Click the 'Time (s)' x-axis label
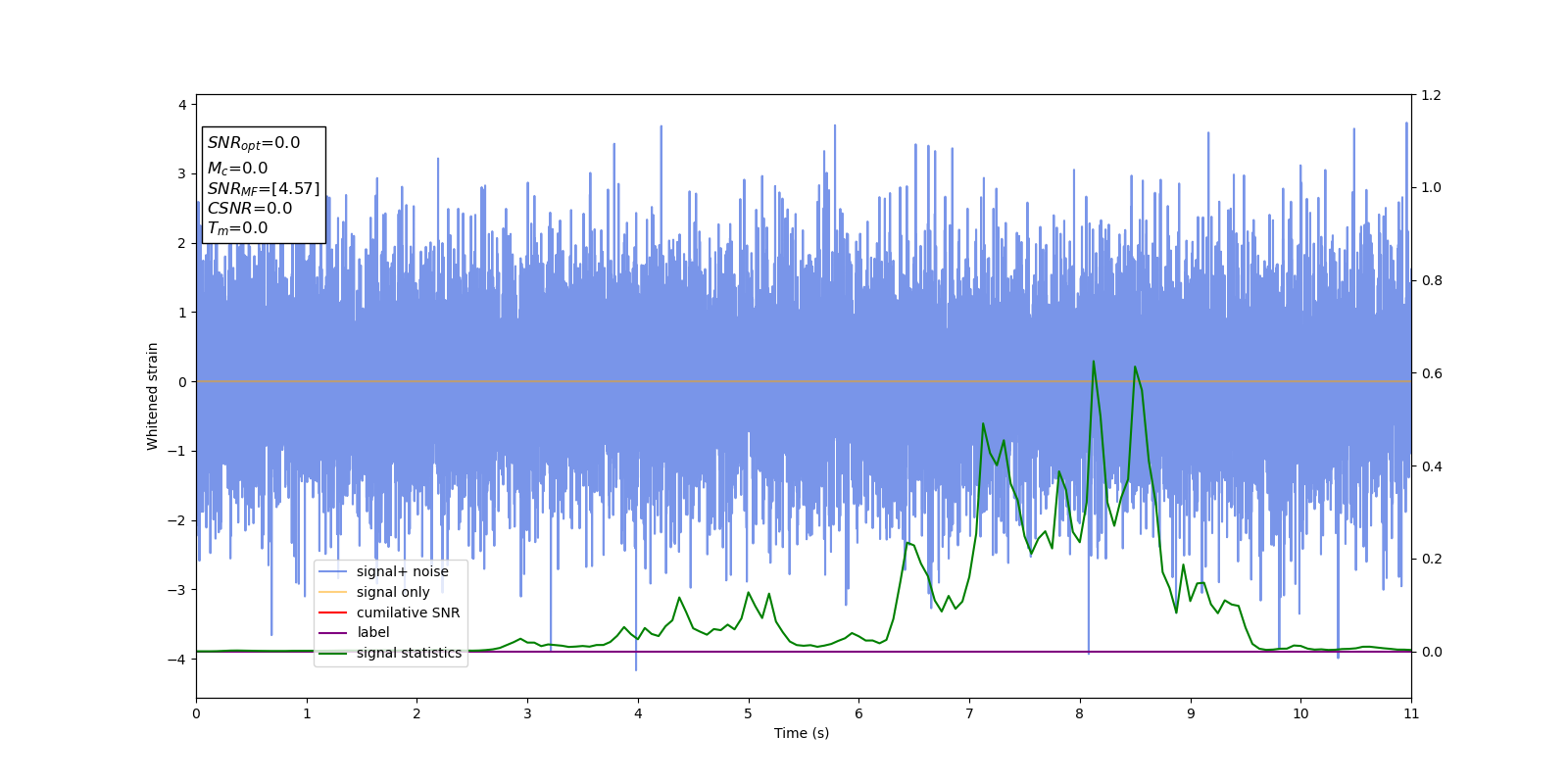 (802, 733)
